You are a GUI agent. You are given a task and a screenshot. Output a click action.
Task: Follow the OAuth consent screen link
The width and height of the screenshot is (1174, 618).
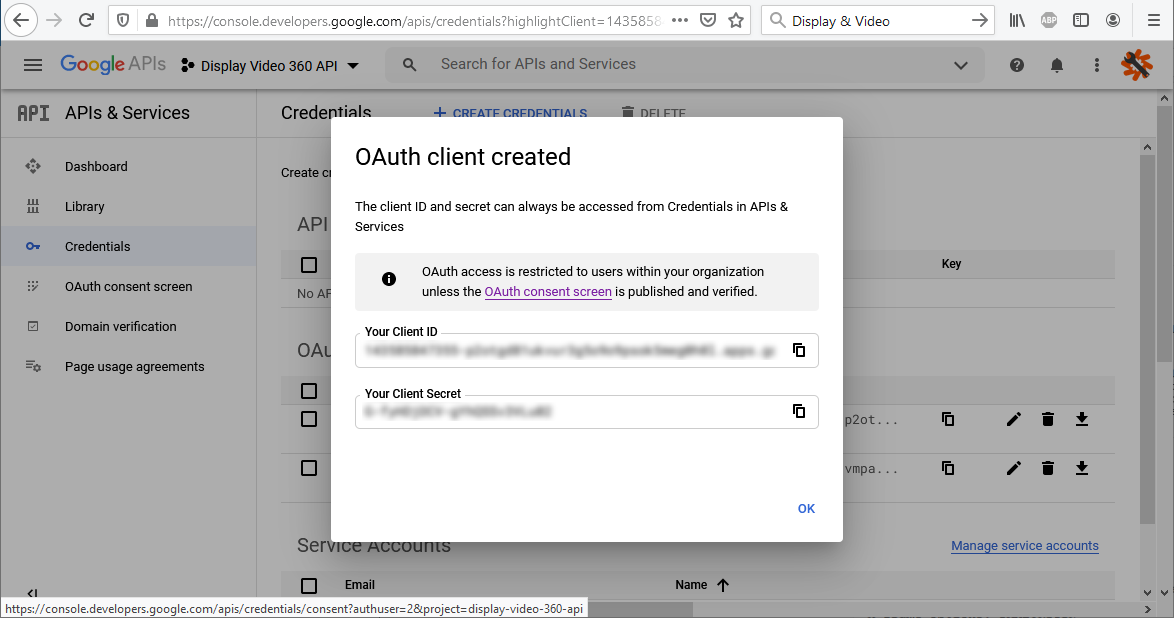[x=548, y=292]
